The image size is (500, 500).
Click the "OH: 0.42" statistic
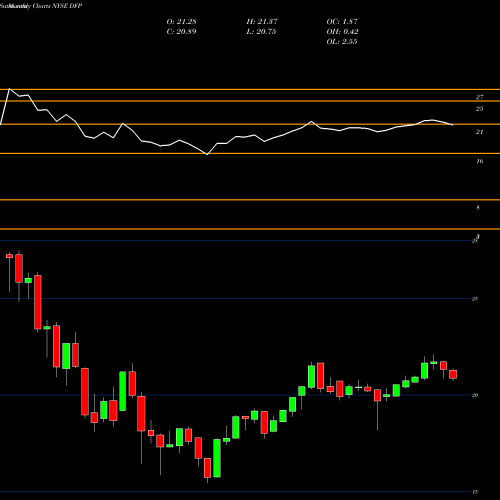point(342,32)
